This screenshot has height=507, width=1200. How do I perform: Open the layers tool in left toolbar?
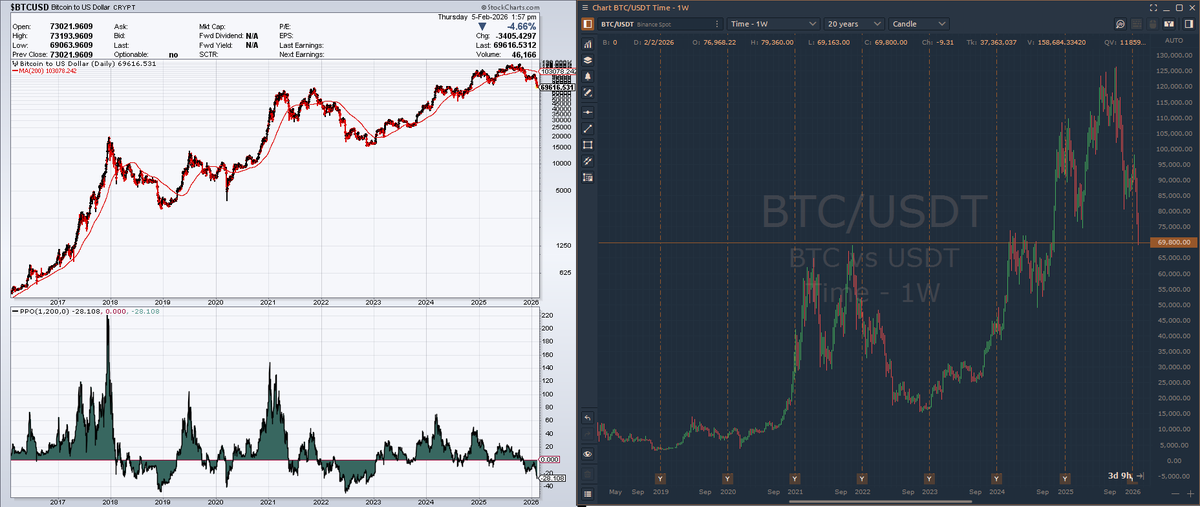[588, 59]
